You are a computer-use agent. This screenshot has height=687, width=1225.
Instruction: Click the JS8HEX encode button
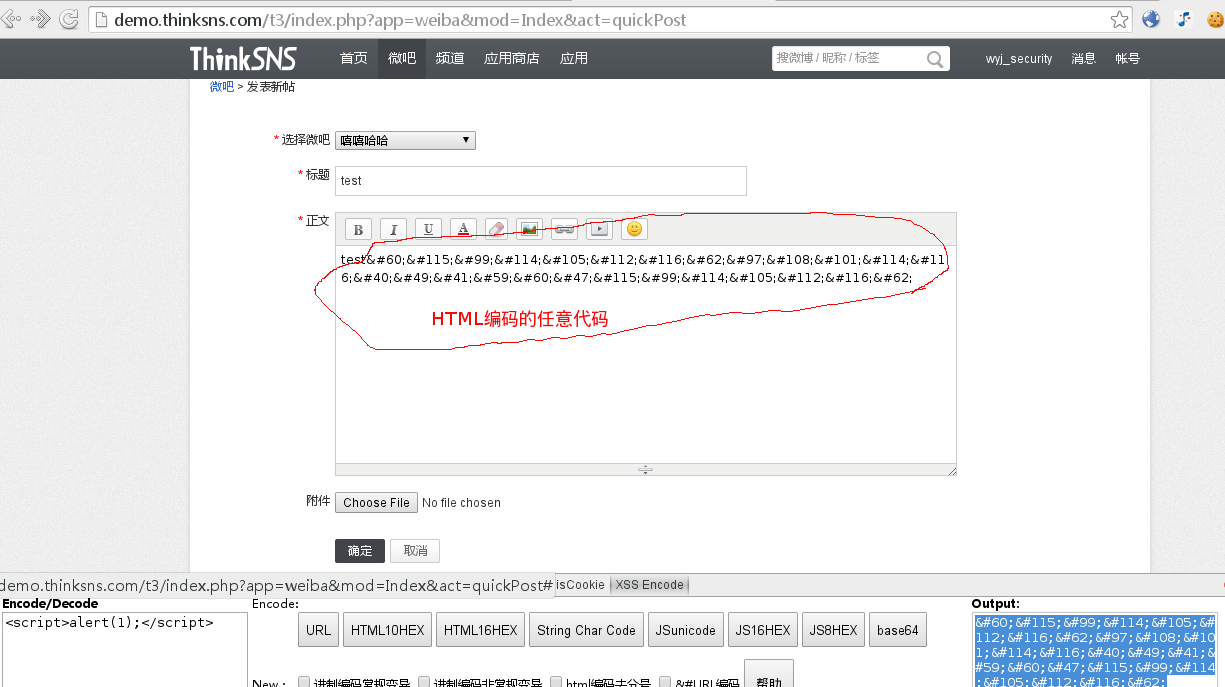833,630
